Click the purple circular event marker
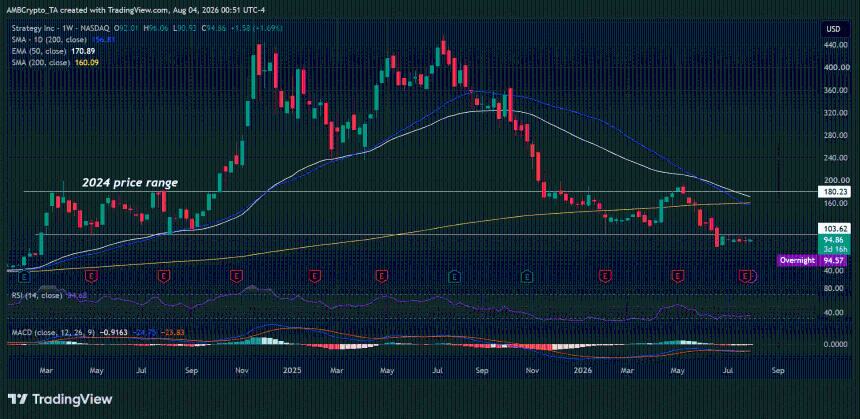This screenshot has height=419, width=860. click(x=752, y=276)
